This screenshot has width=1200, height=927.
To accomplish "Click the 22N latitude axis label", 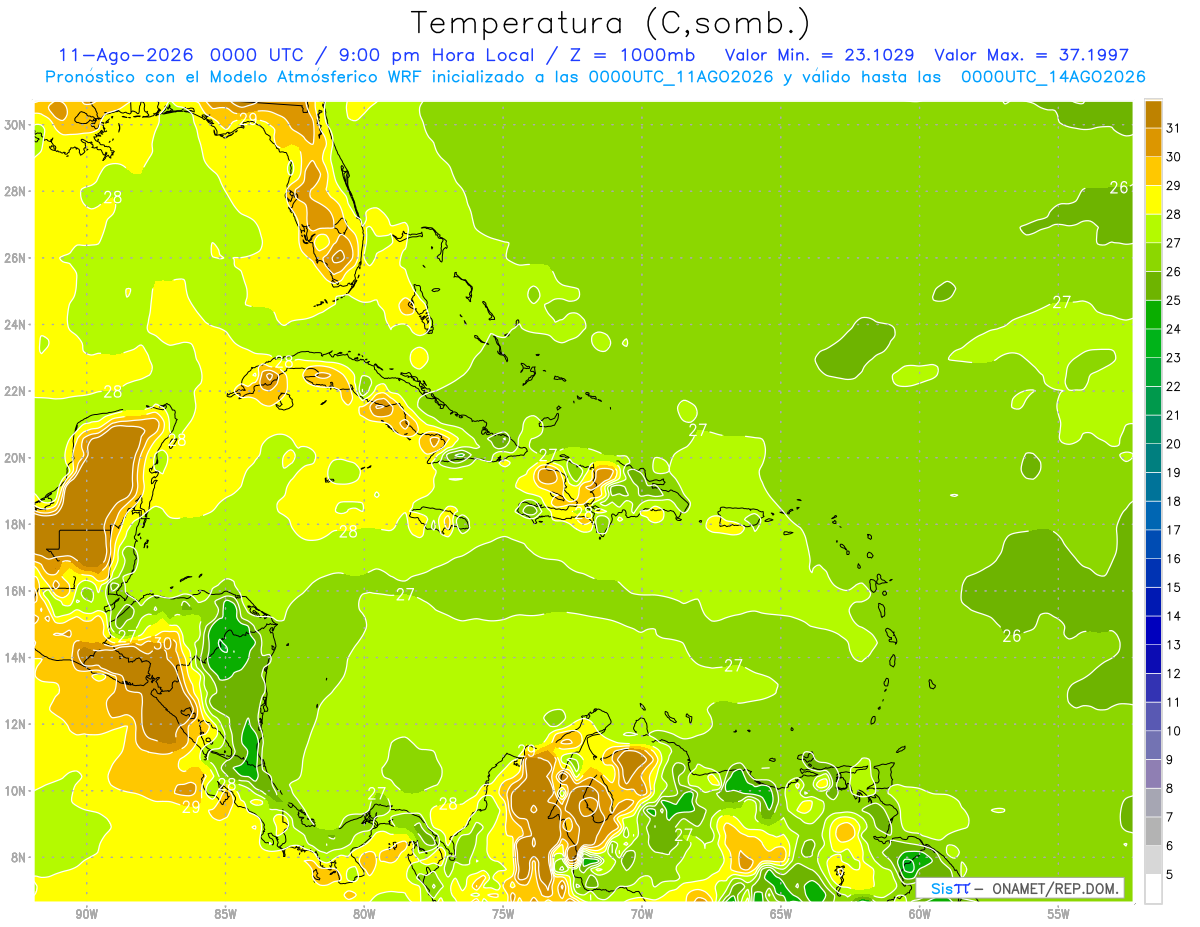I will pyautogui.click(x=15, y=391).
